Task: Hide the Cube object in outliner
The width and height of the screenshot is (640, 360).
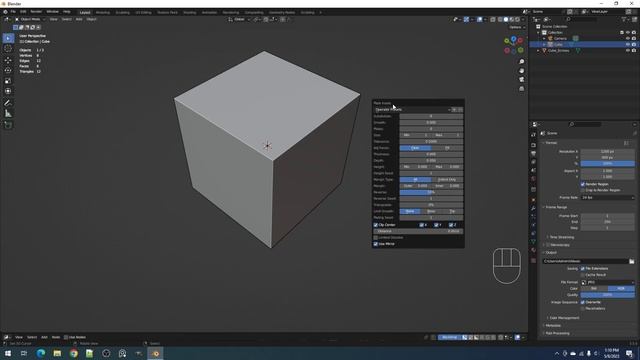Action: (628, 44)
